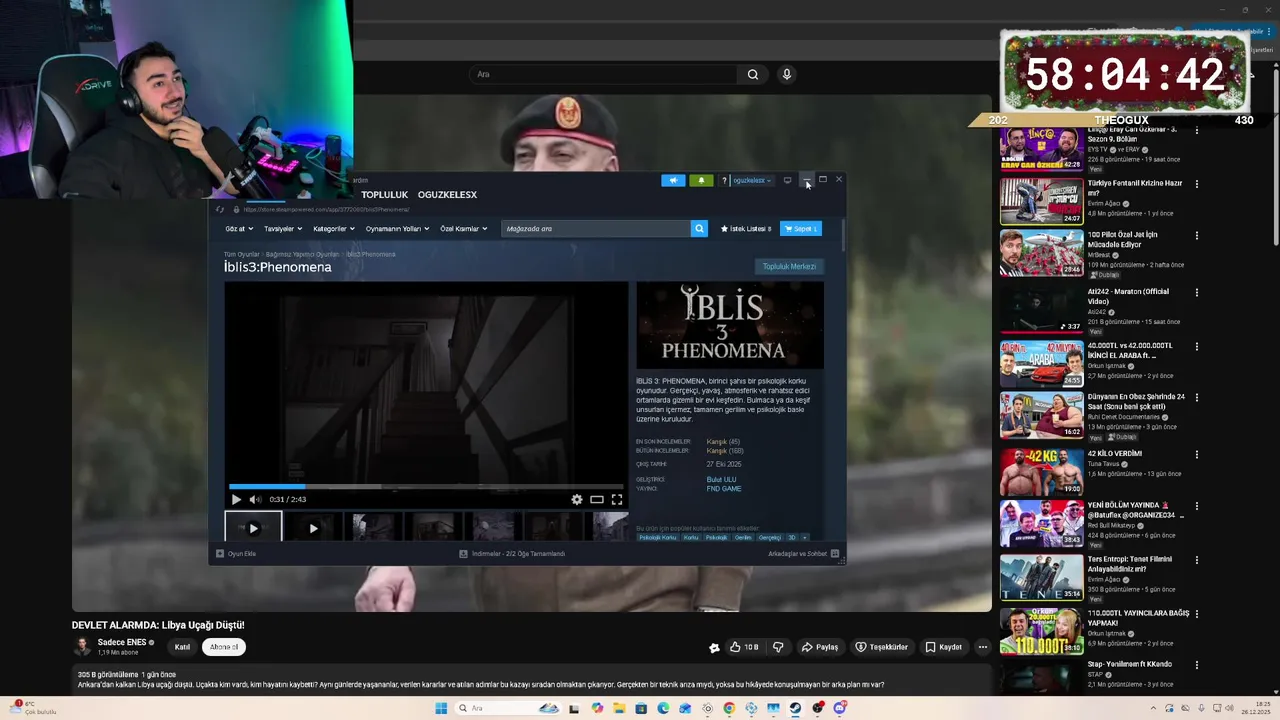Select the second trailer thumbnail

313,527
